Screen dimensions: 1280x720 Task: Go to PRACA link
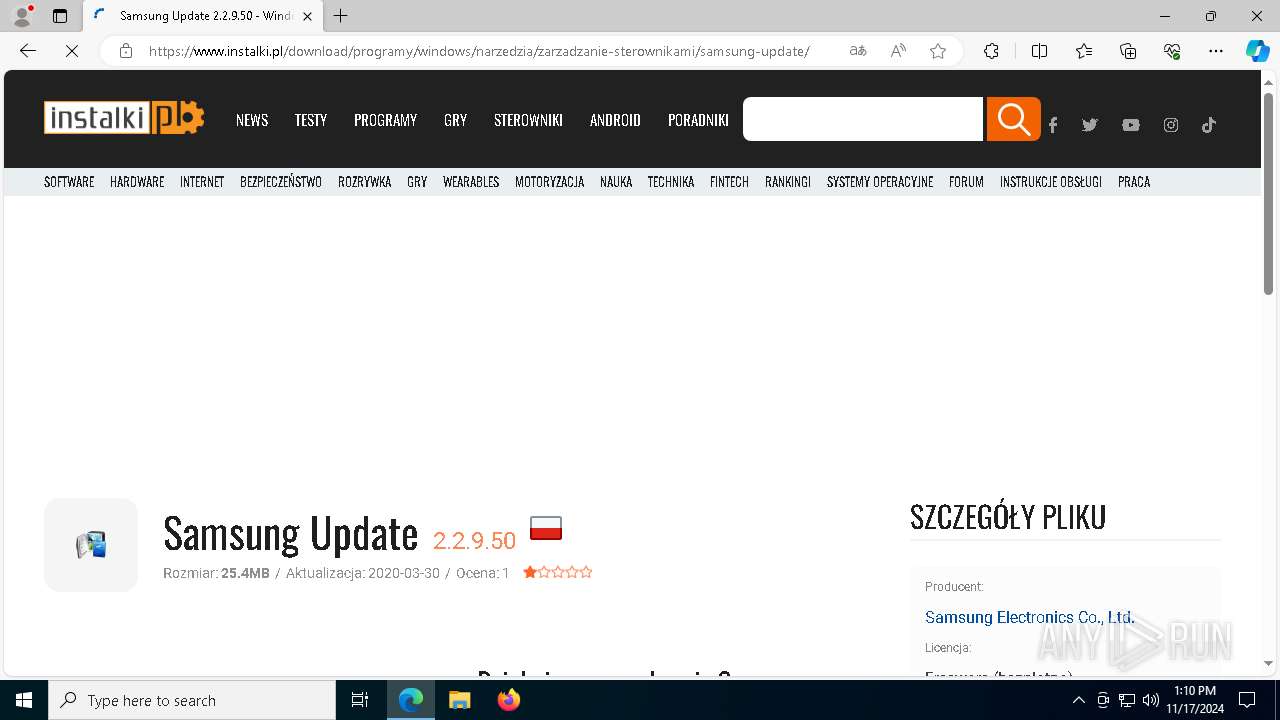pos(1134,182)
